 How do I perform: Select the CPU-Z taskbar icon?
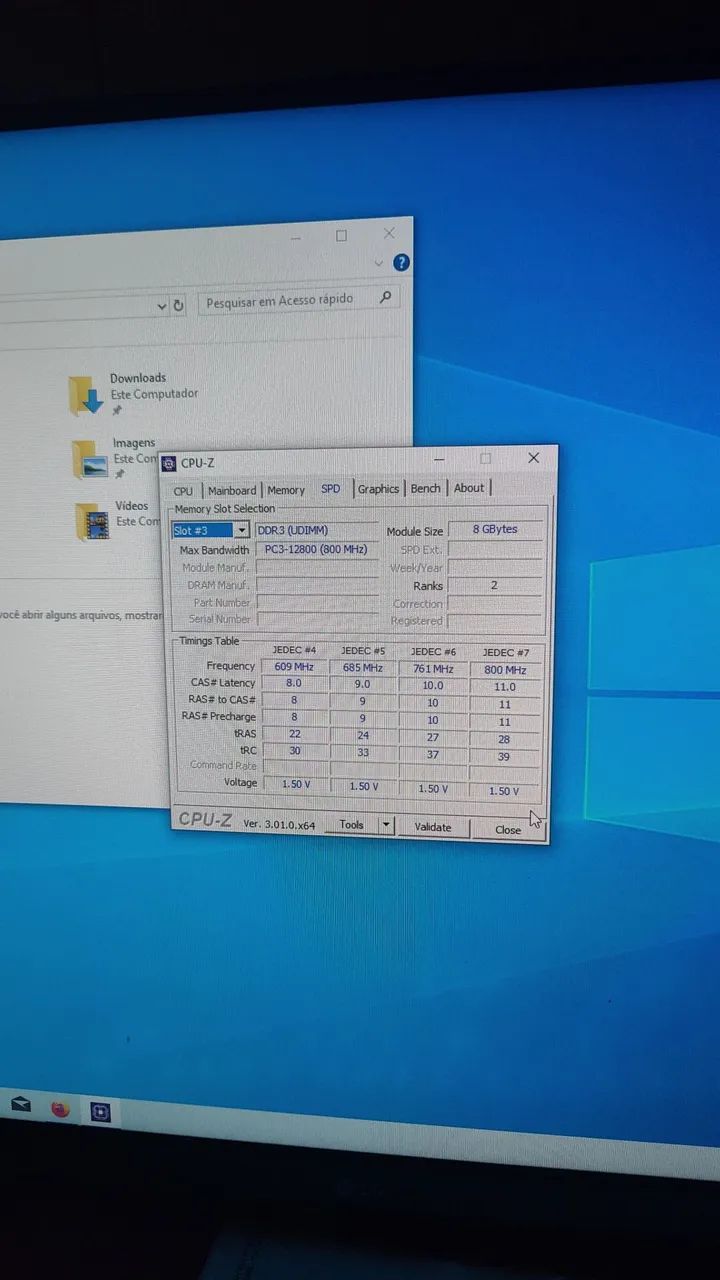click(x=101, y=1112)
